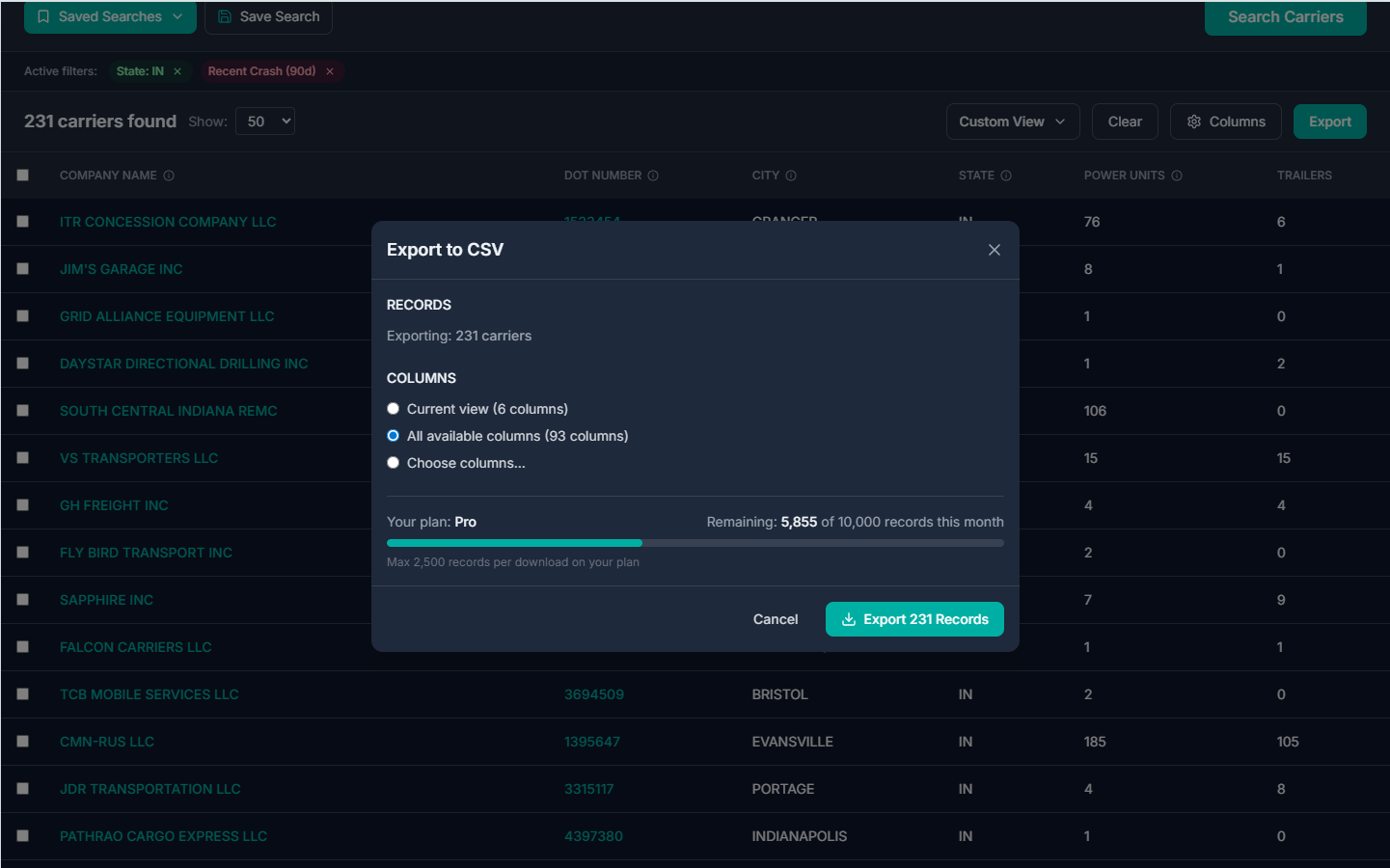Click the bookmark icon on Saved Searches
Viewport: 1390px width, 868px height.
pyautogui.click(x=41, y=16)
